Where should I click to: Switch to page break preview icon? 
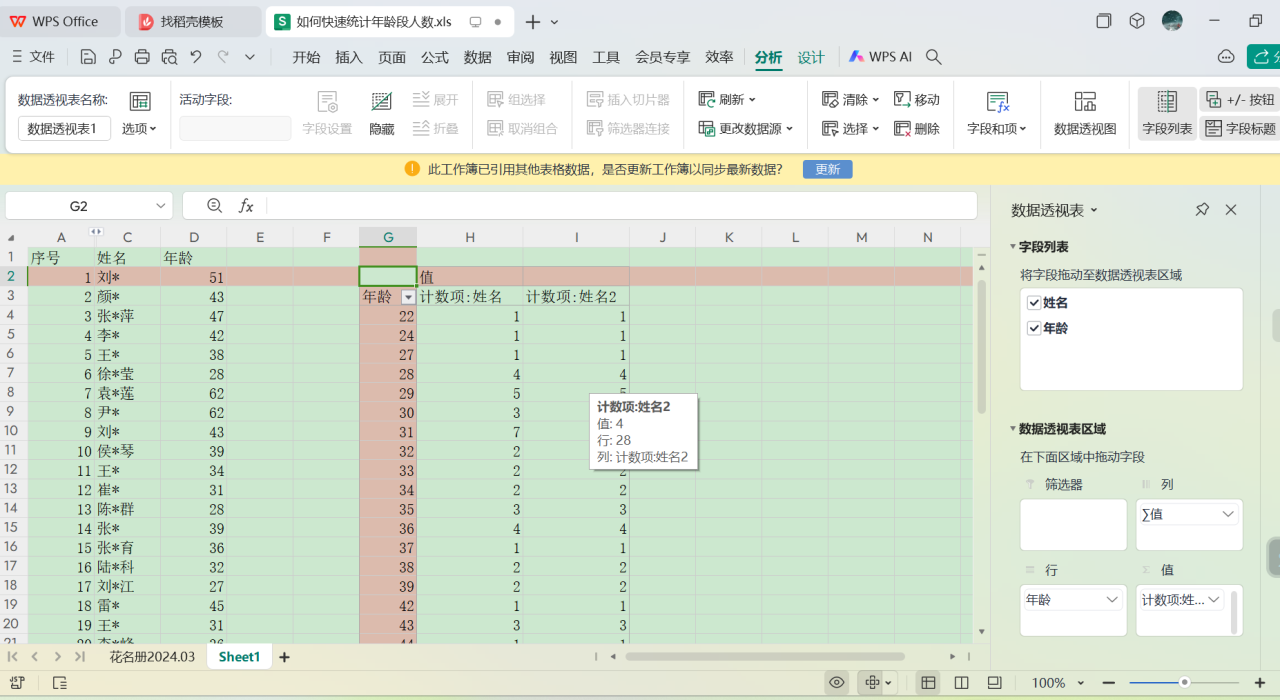pyautogui.click(x=994, y=683)
